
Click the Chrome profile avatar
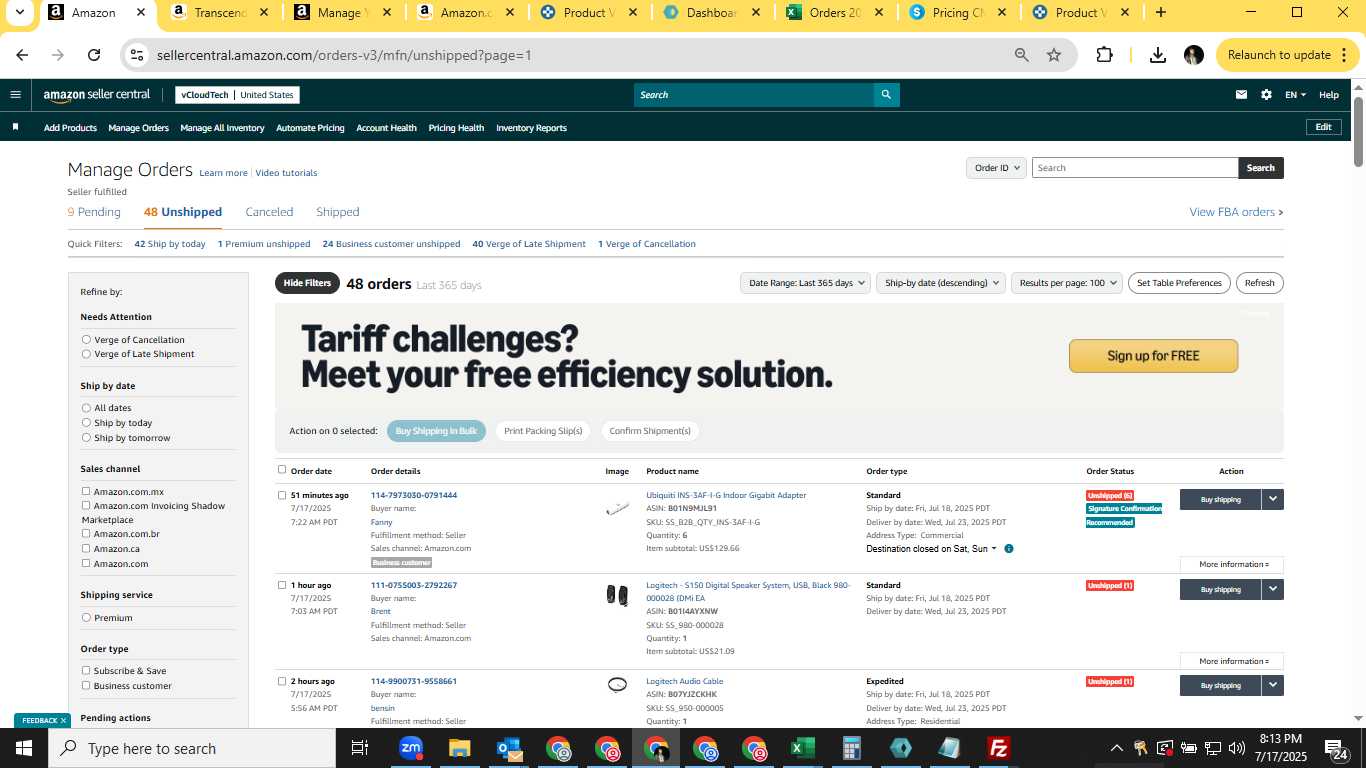point(1193,55)
